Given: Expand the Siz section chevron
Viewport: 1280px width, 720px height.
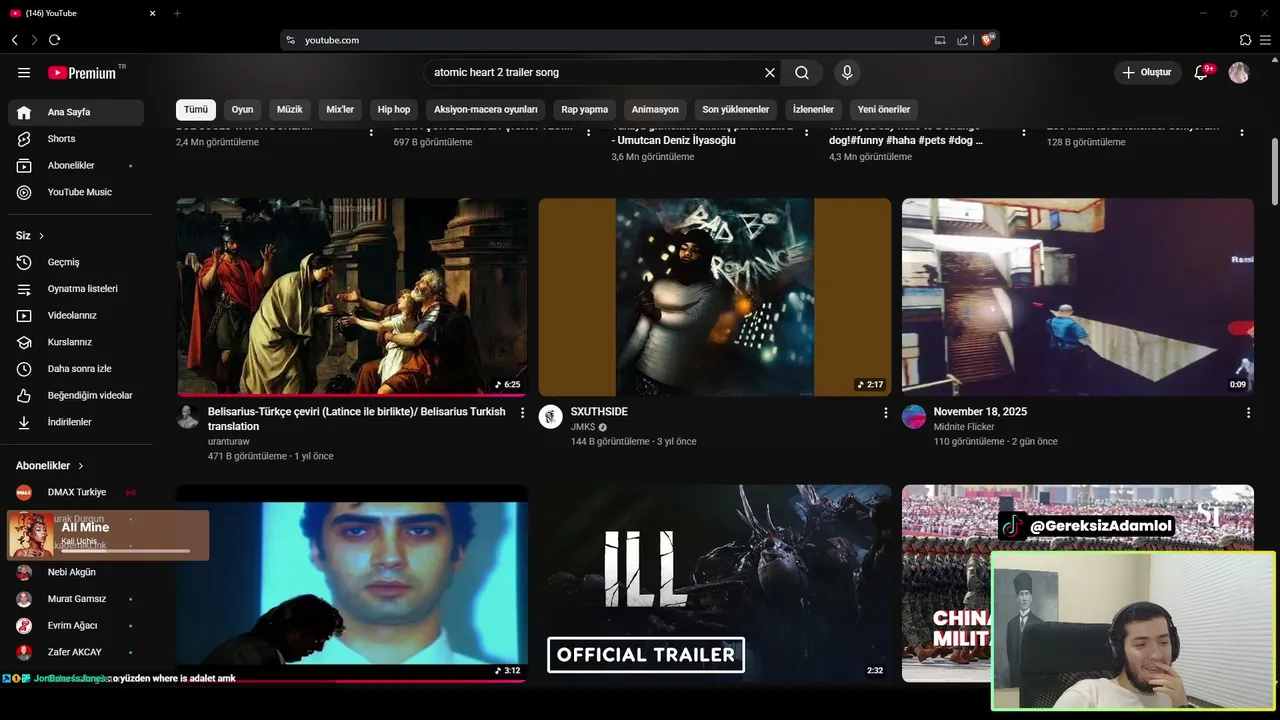Looking at the screenshot, I should 41,236.
